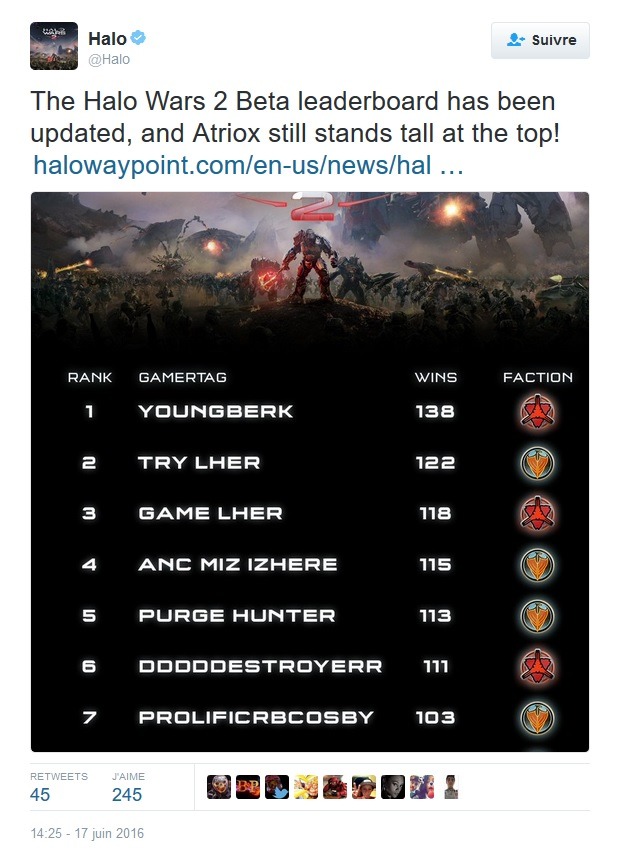Click the faction icon beside PROLIFICRBCOSBY
Screen dimensions: 624x852
point(538,717)
